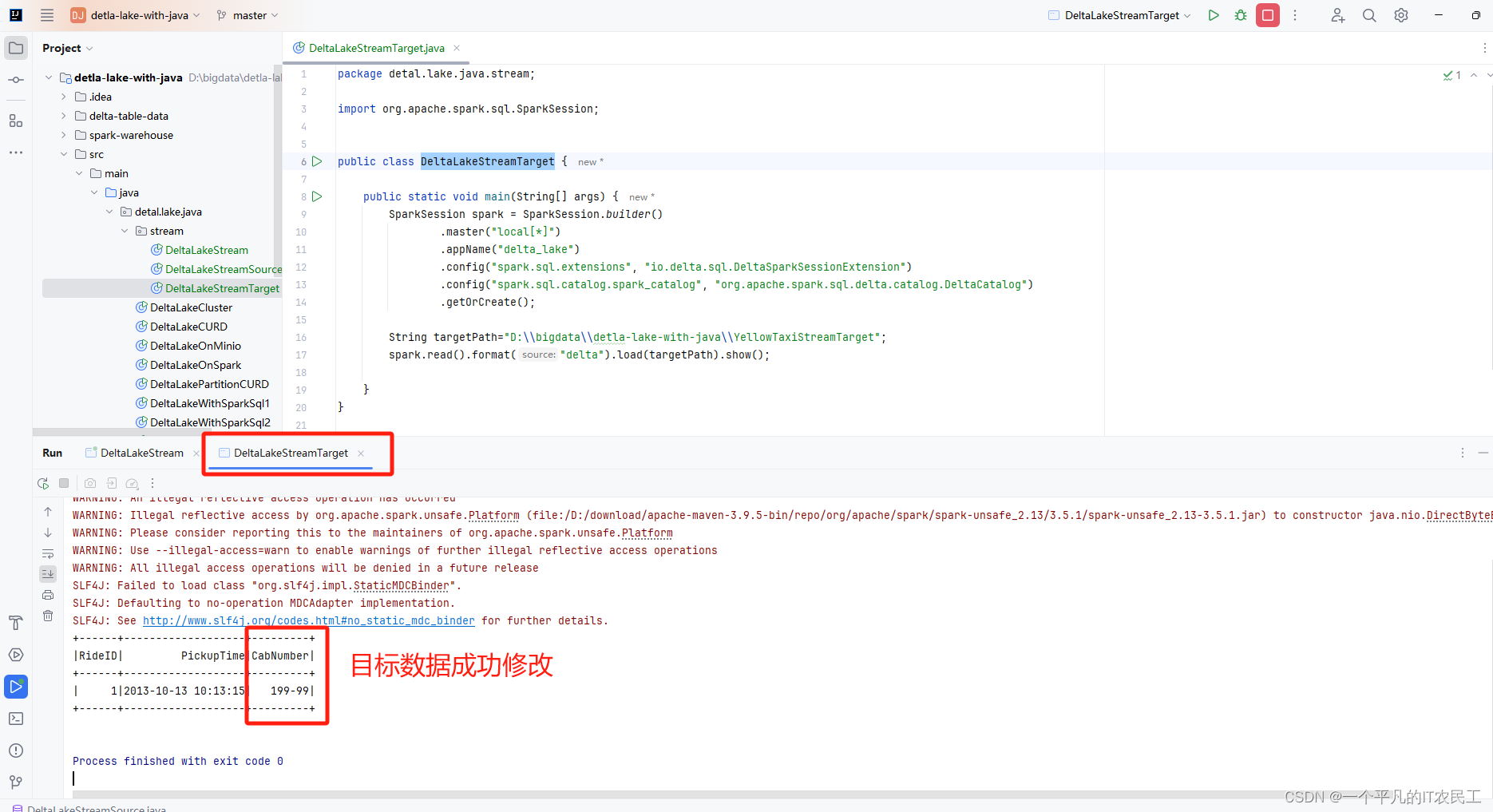Close the DeltaLakeStreamTarget.java editor tab

[457, 48]
